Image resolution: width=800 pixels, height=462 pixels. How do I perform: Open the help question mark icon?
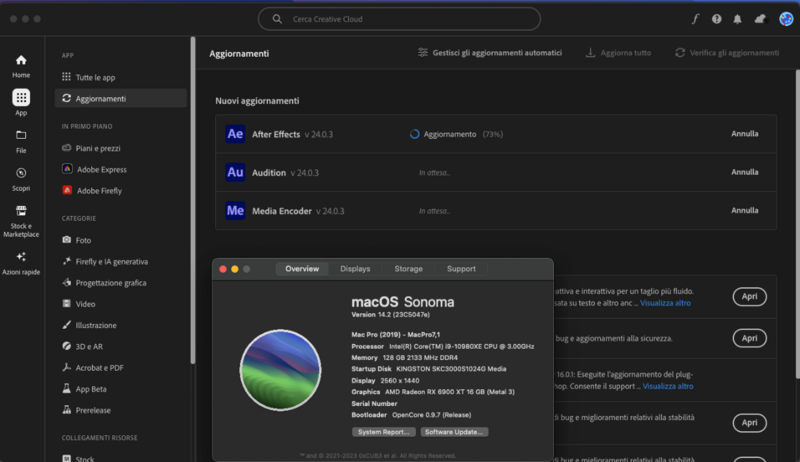(x=716, y=19)
